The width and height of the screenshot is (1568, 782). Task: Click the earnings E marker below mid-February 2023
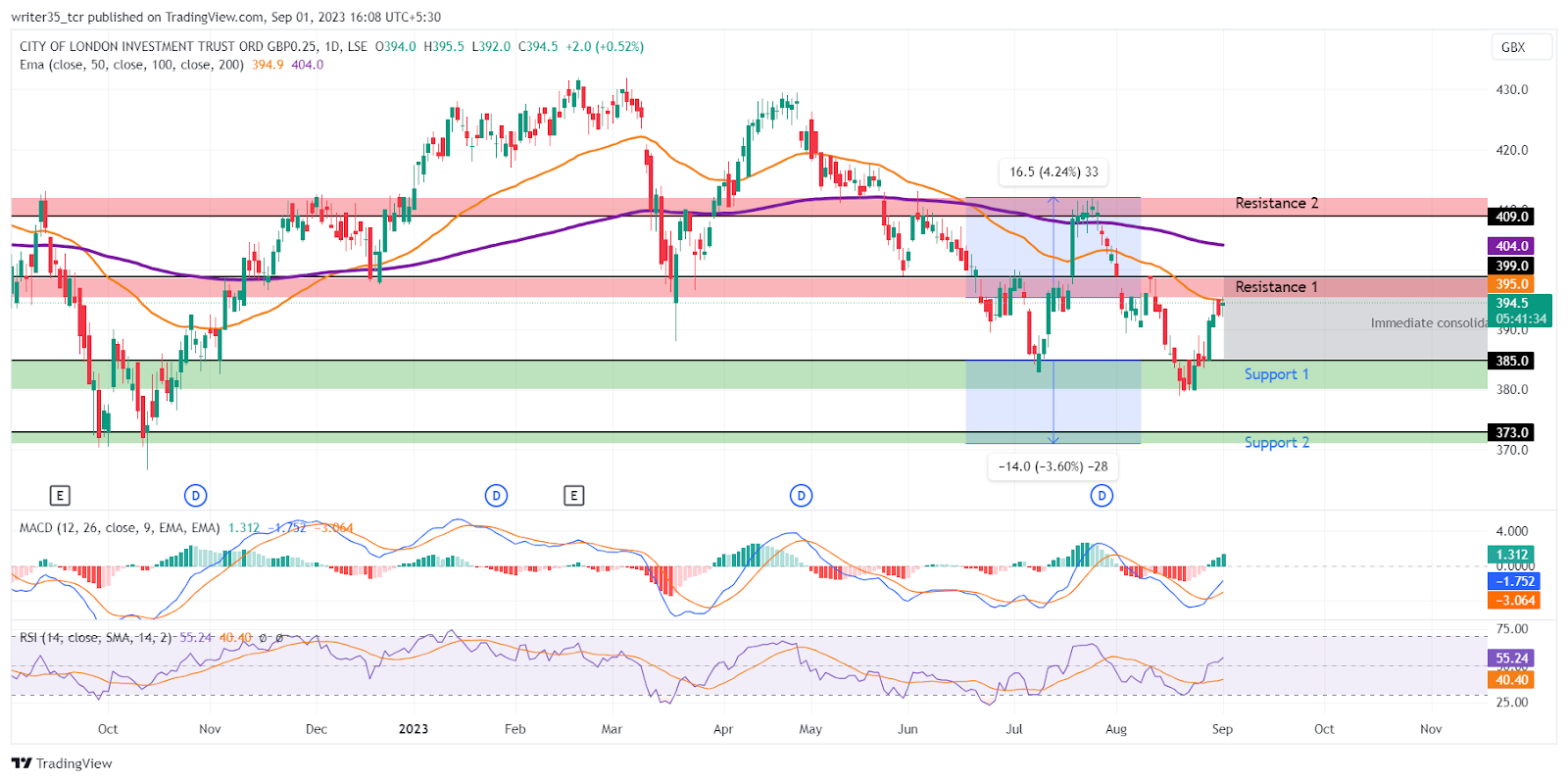(x=574, y=496)
